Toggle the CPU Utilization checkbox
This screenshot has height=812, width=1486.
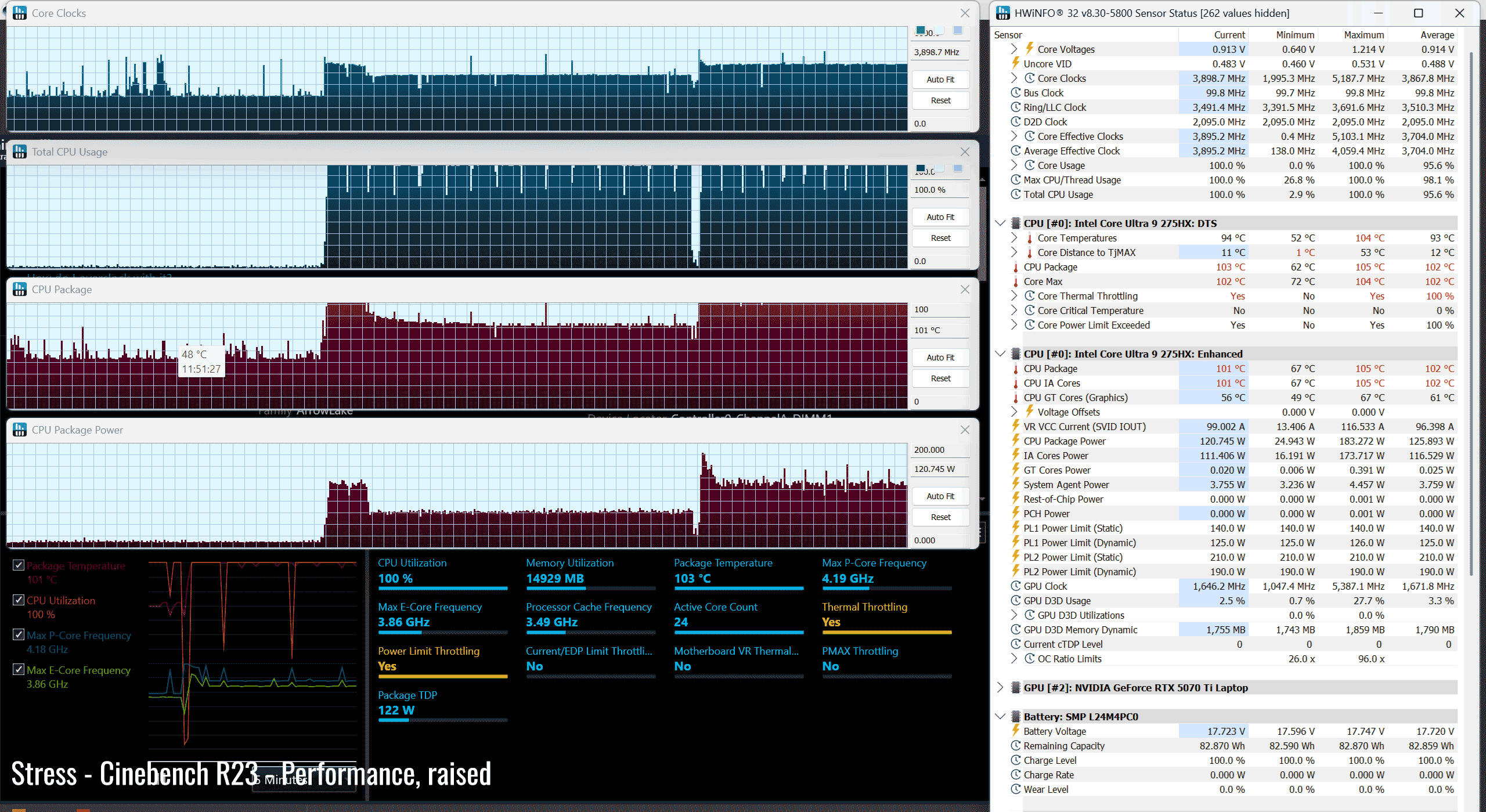[19, 600]
